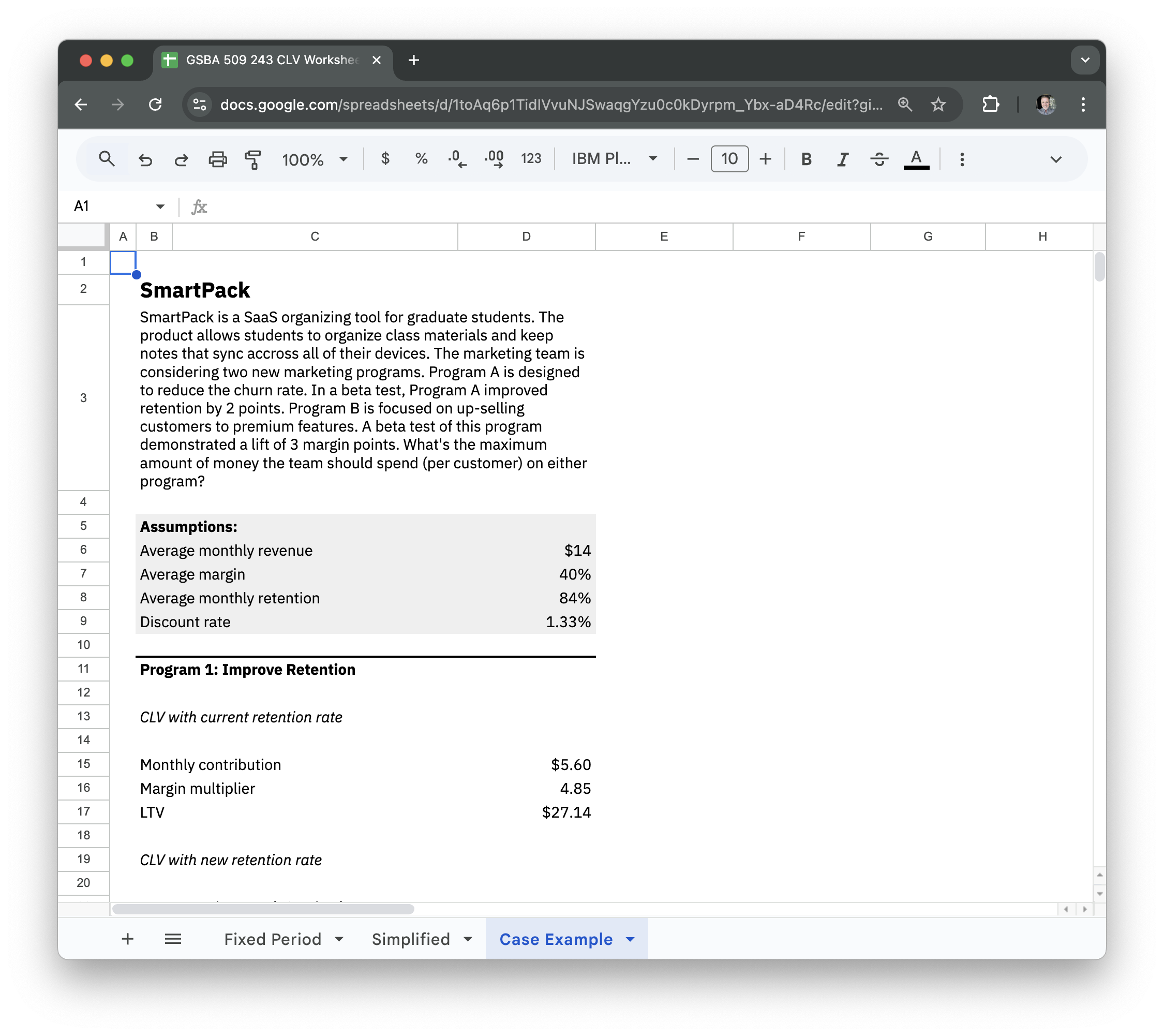The height and width of the screenshot is (1036, 1164).
Task: Format as currency with the dollar icon
Action: tap(385, 159)
